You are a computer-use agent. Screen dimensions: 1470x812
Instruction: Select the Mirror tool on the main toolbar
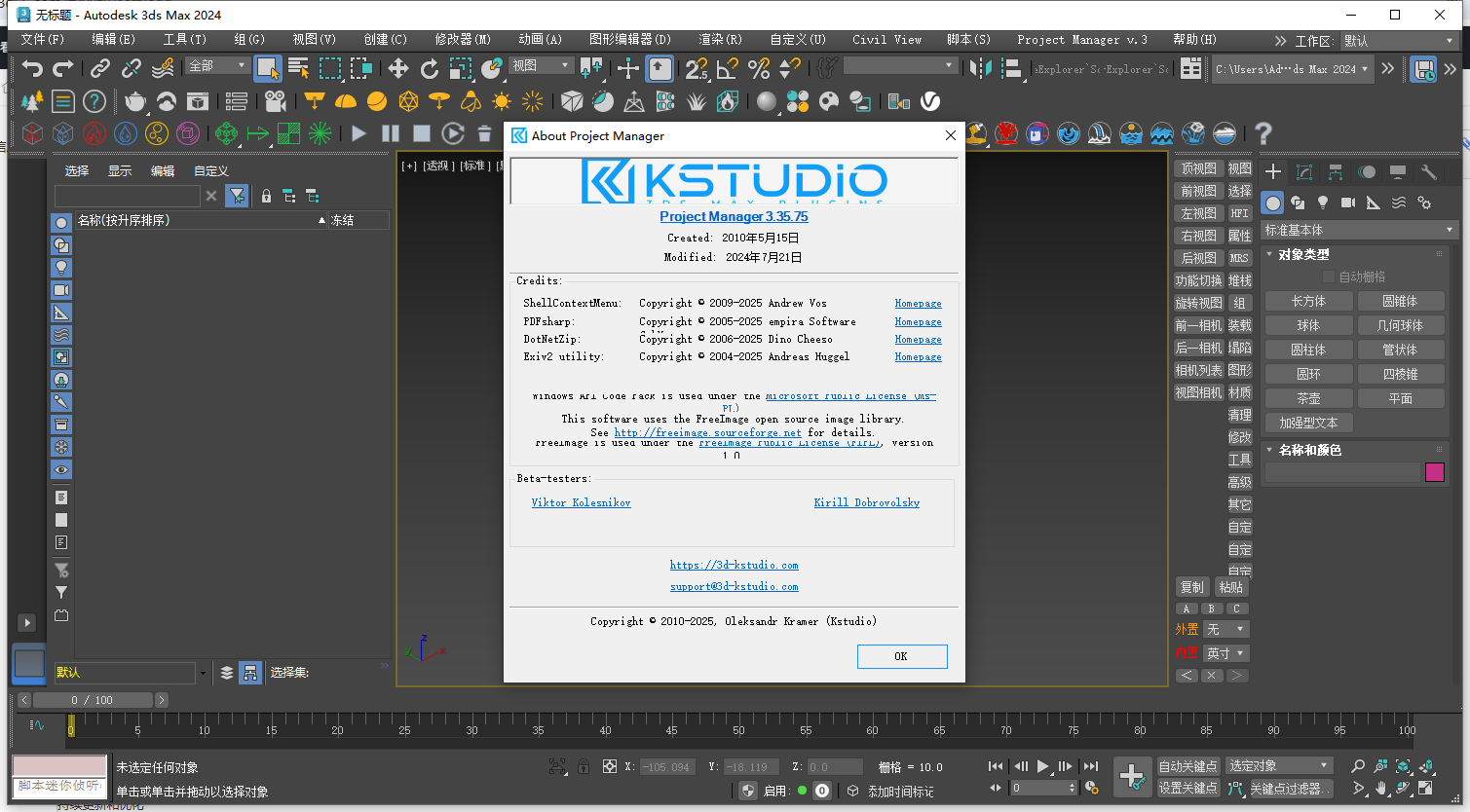(x=979, y=68)
